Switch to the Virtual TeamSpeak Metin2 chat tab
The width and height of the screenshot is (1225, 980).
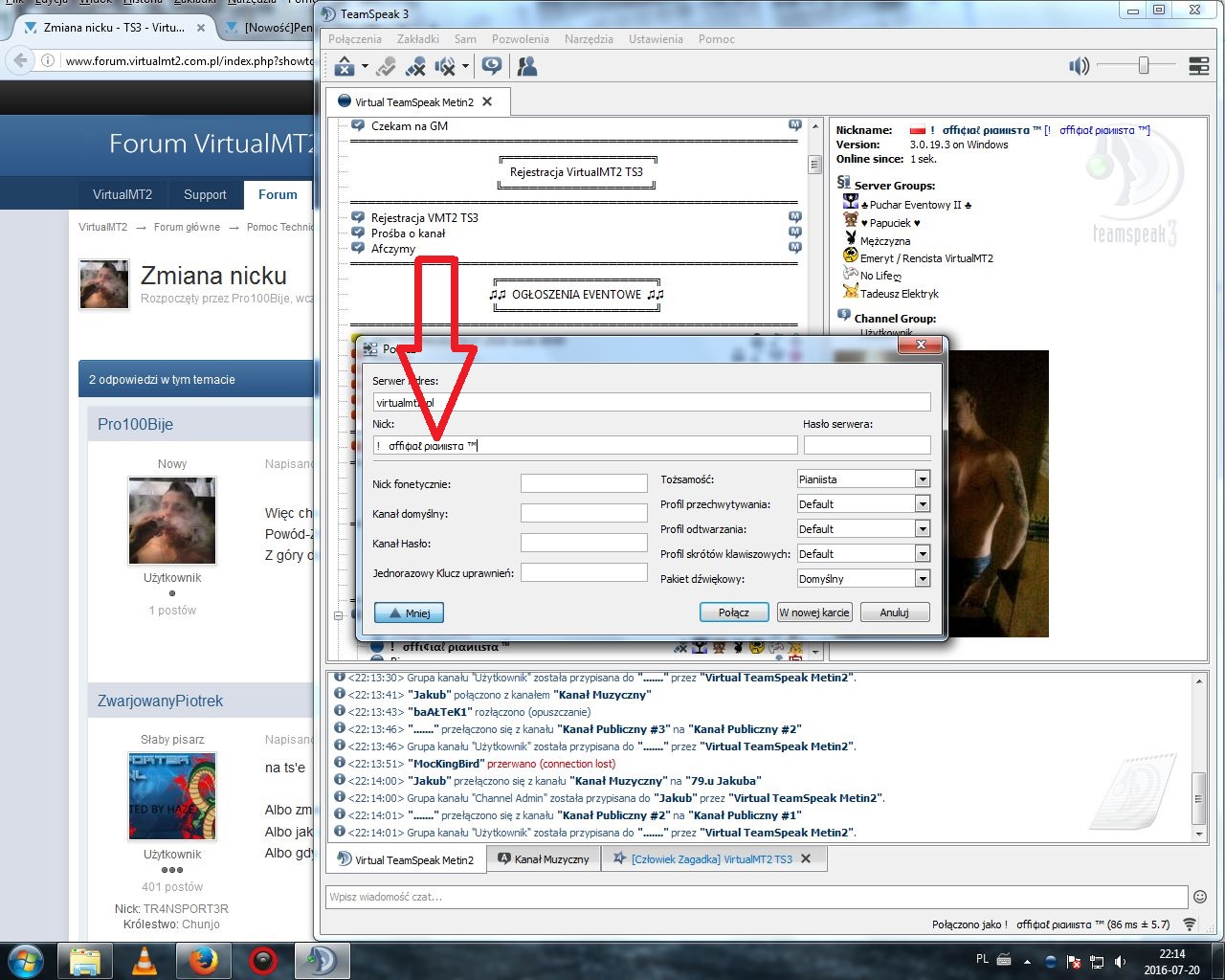406,859
